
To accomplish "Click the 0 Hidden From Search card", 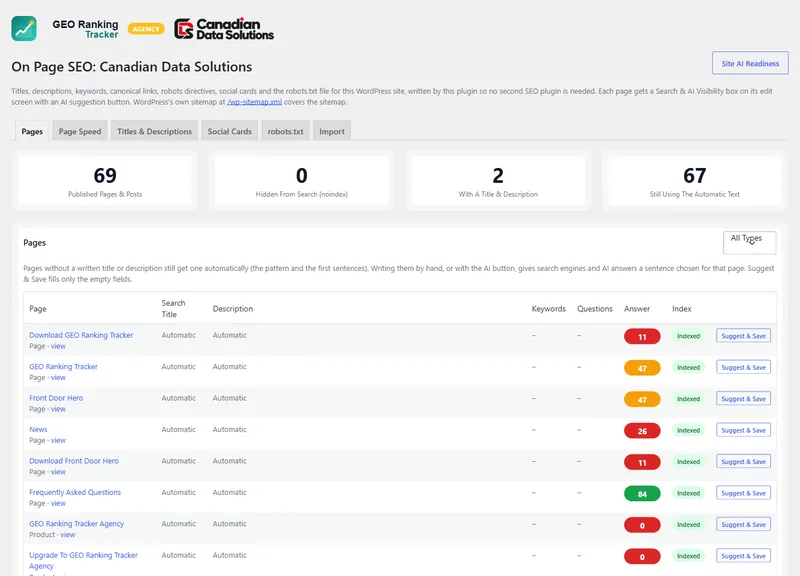I will (302, 181).
